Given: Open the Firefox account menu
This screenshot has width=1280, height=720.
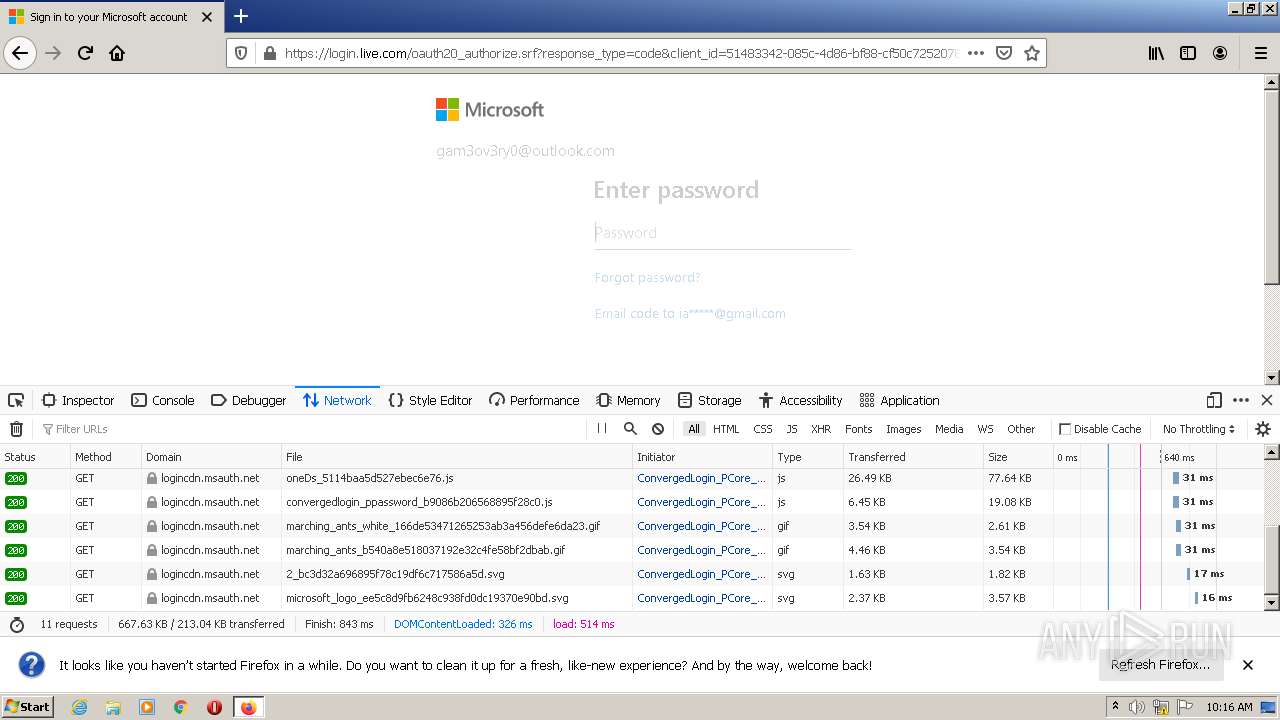Looking at the screenshot, I should click(x=1220, y=53).
